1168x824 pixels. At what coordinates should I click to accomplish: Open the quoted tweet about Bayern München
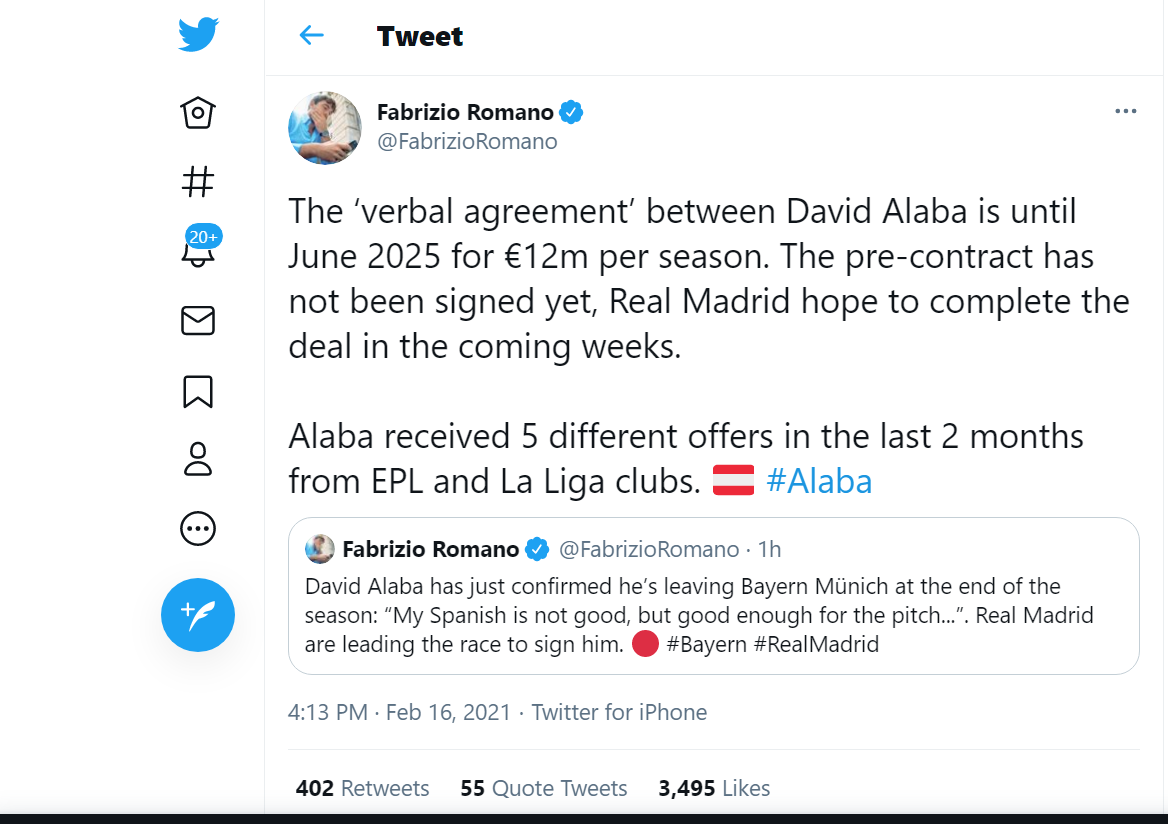(x=714, y=596)
